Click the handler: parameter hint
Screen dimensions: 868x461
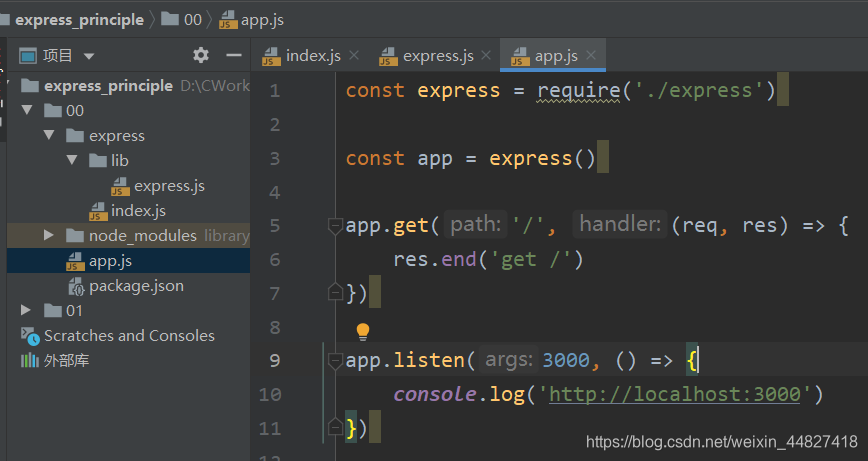pos(620,224)
